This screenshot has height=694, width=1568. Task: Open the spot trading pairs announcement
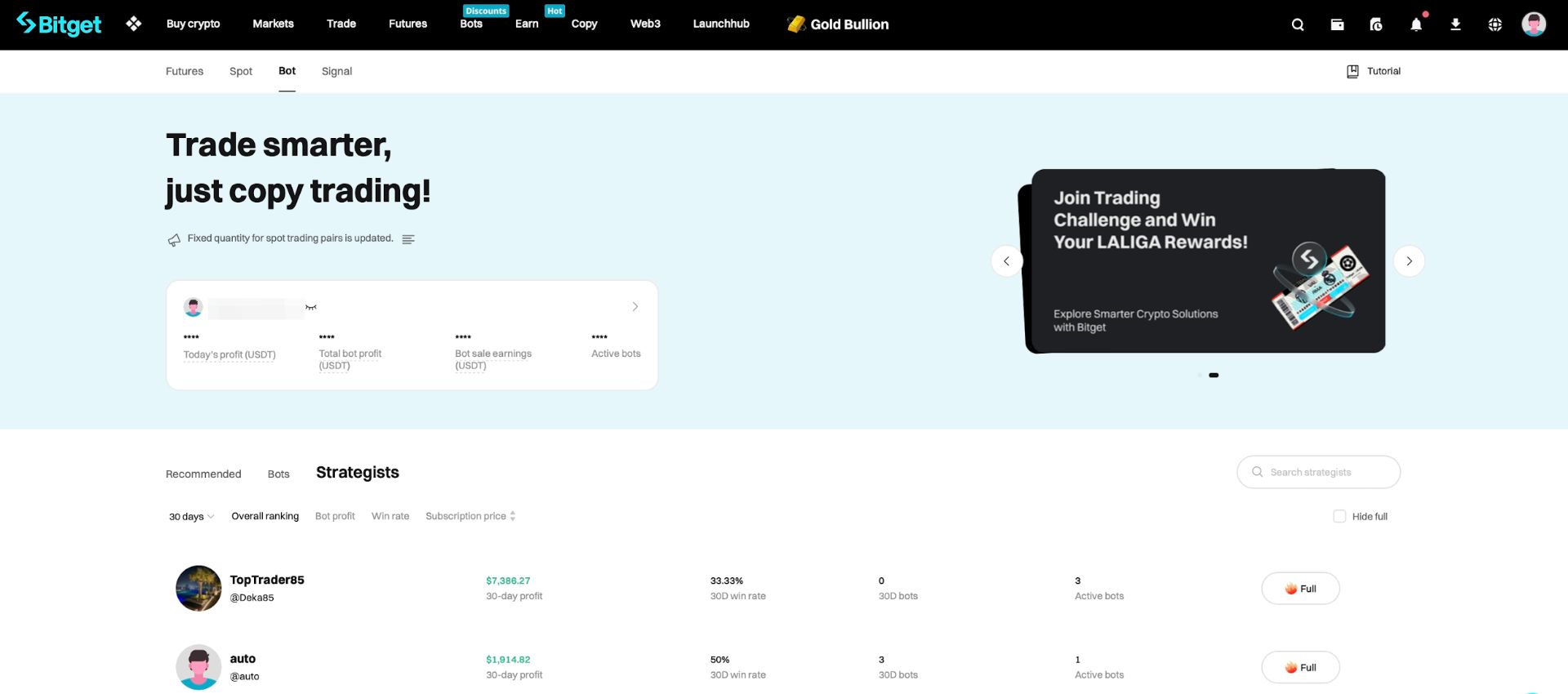click(290, 238)
